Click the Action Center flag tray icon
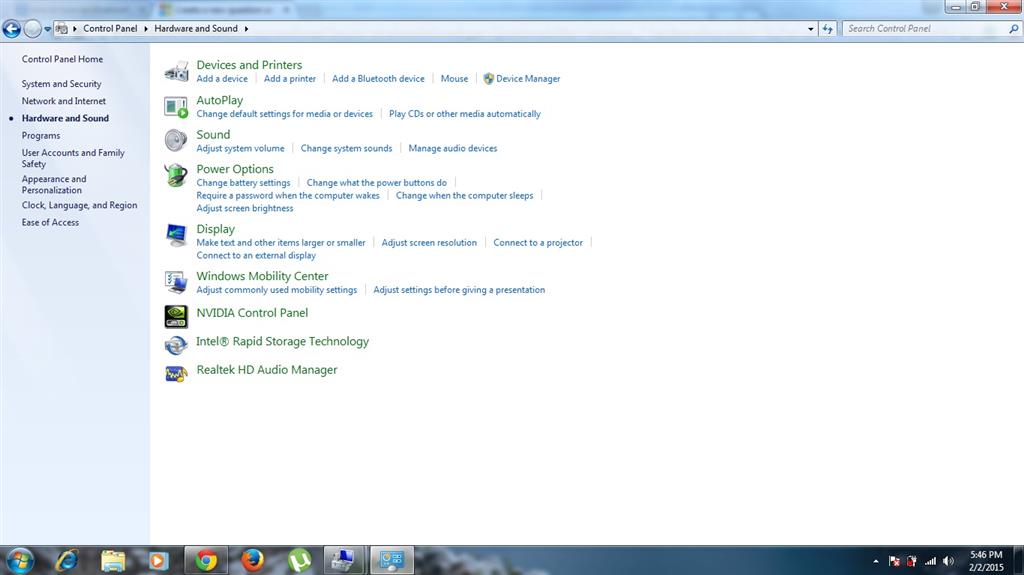Image resolution: width=1024 pixels, height=575 pixels. pyautogui.click(x=894, y=561)
